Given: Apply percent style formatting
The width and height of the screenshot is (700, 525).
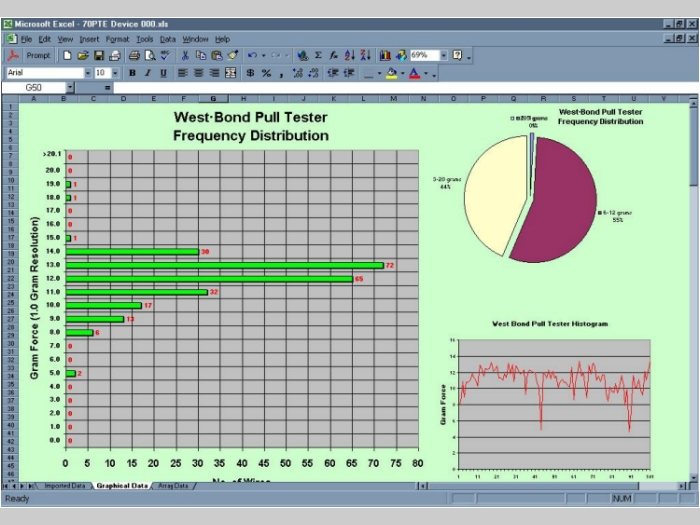Looking at the screenshot, I should (267, 73).
